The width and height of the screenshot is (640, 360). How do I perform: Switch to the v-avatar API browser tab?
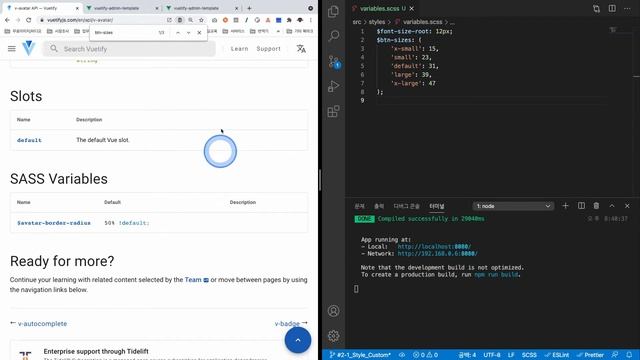click(x=42, y=8)
